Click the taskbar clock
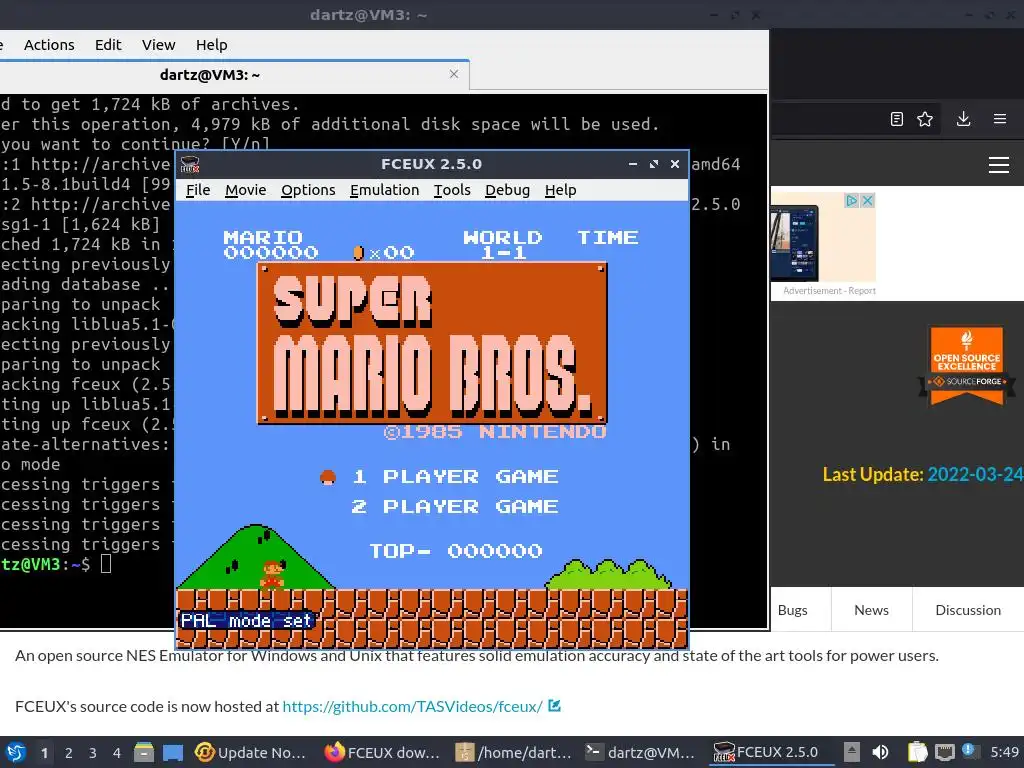1024x768 pixels. point(1004,752)
